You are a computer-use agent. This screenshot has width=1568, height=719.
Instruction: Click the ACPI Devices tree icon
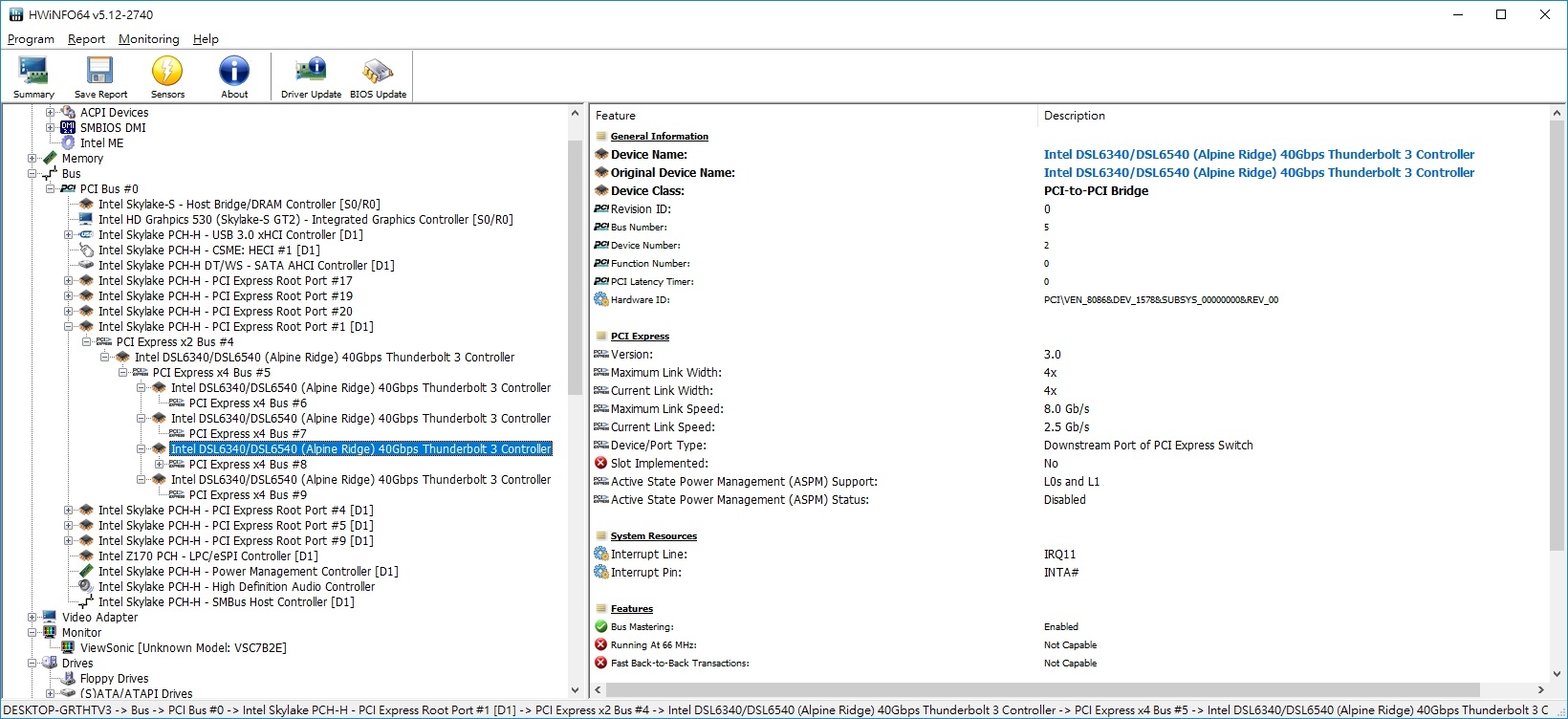[x=68, y=113]
